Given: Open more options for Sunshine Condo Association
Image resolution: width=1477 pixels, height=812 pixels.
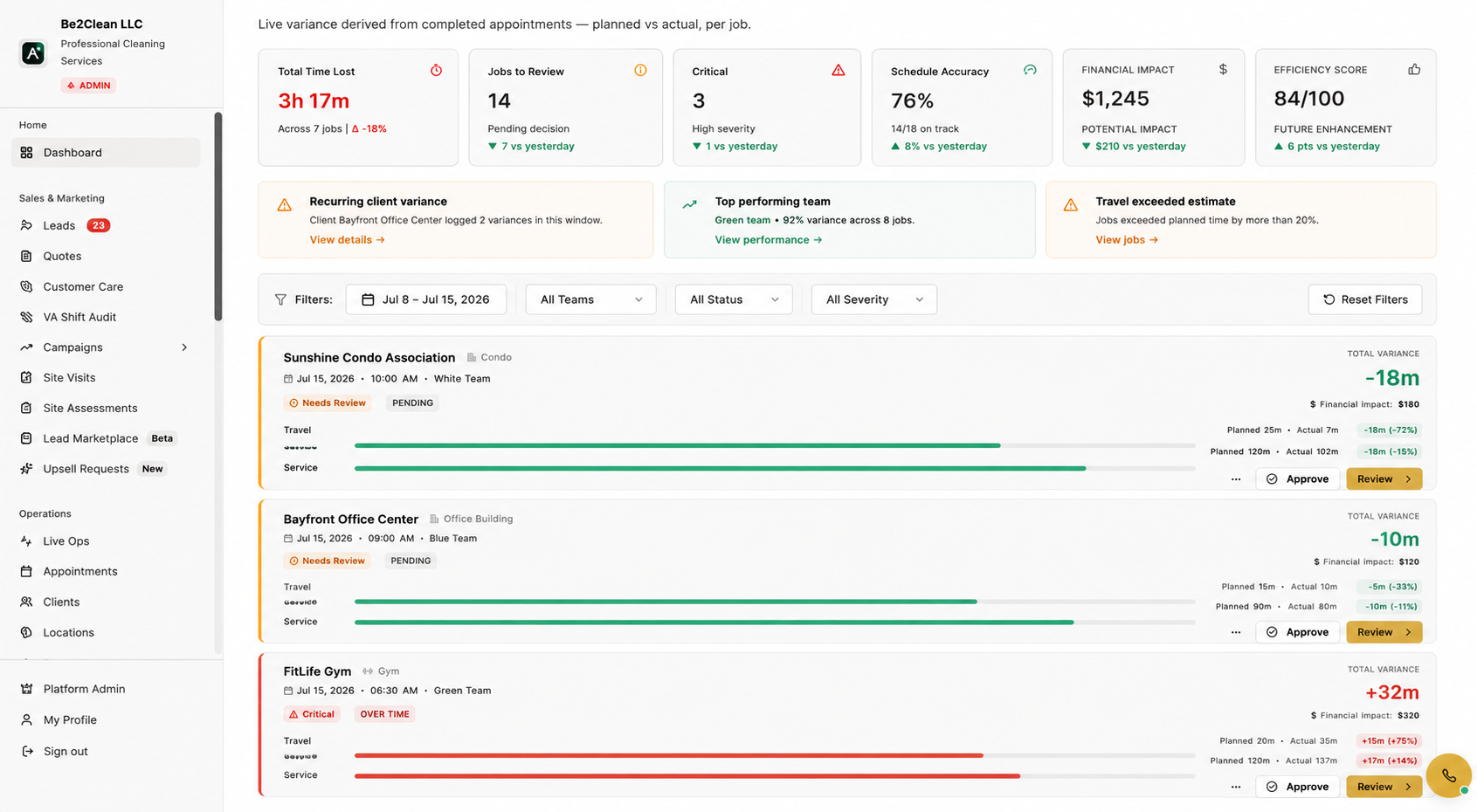Looking at the screenshot, I should pos(1236,479).
